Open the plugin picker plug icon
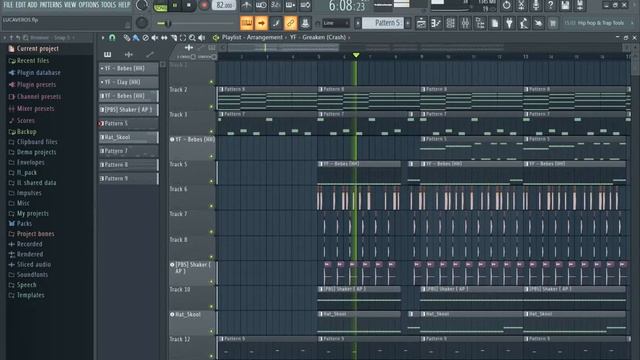640x360 pixels. 509,23
